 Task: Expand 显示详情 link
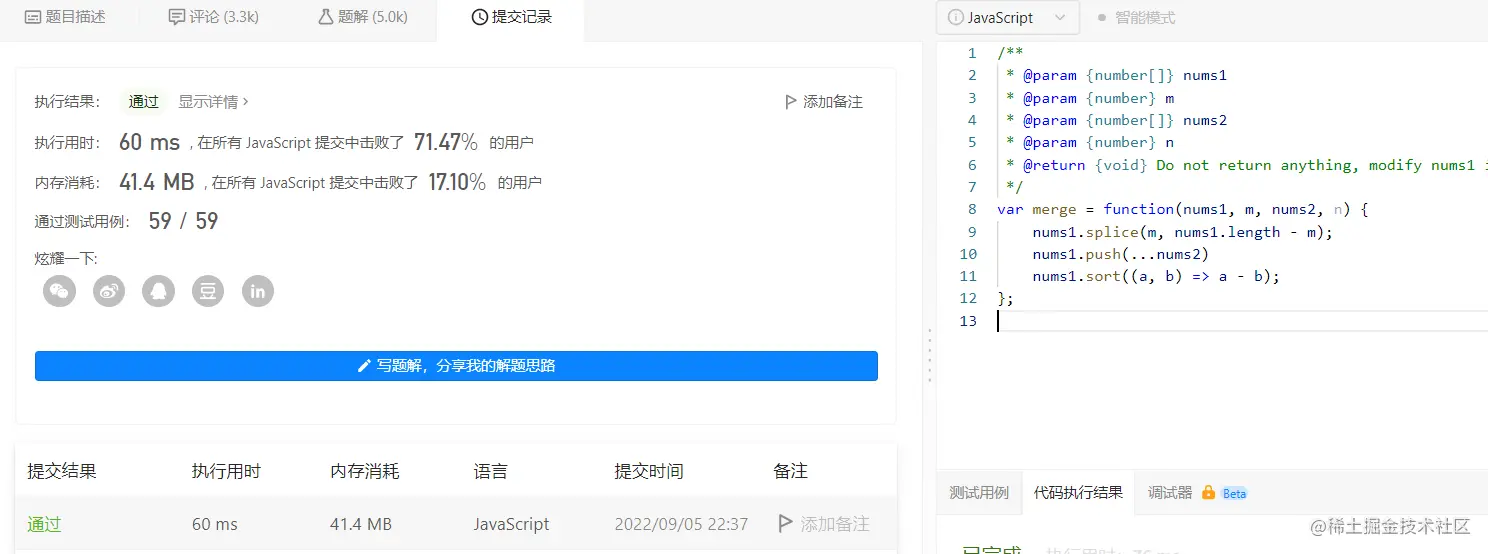213,102
